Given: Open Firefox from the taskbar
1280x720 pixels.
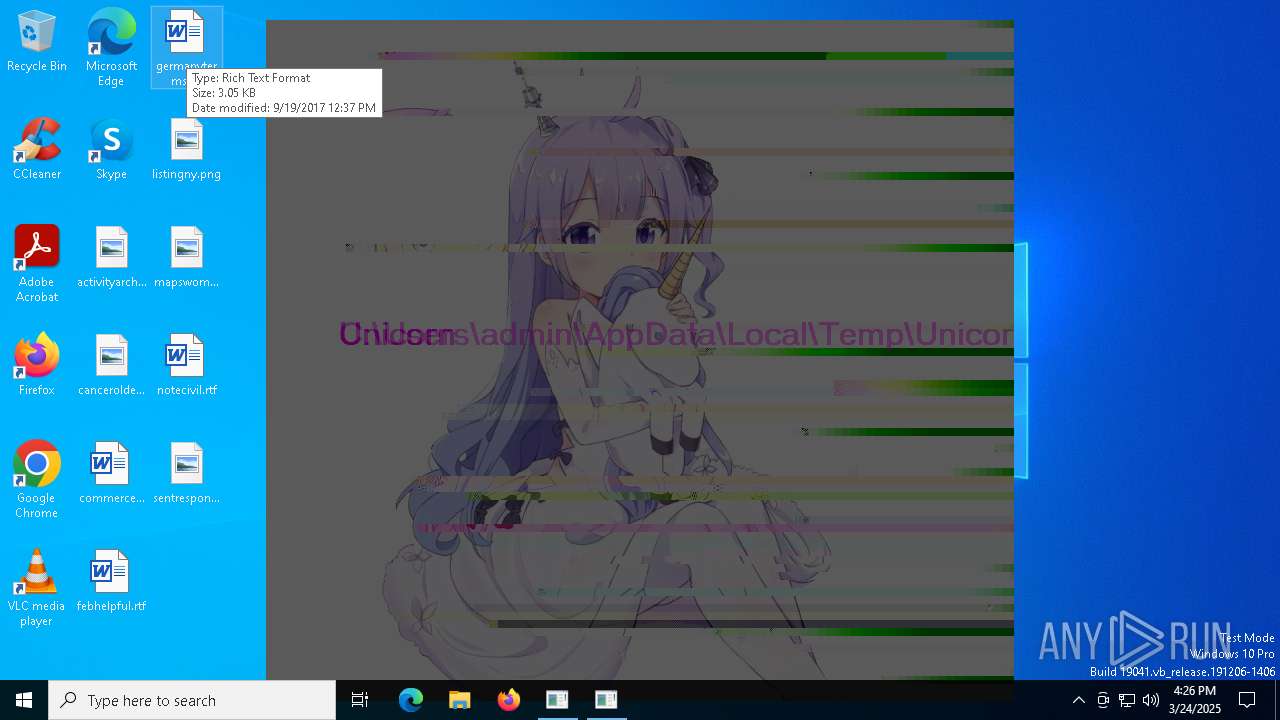Looking at the screenshot, I should [x=508, y=700].
